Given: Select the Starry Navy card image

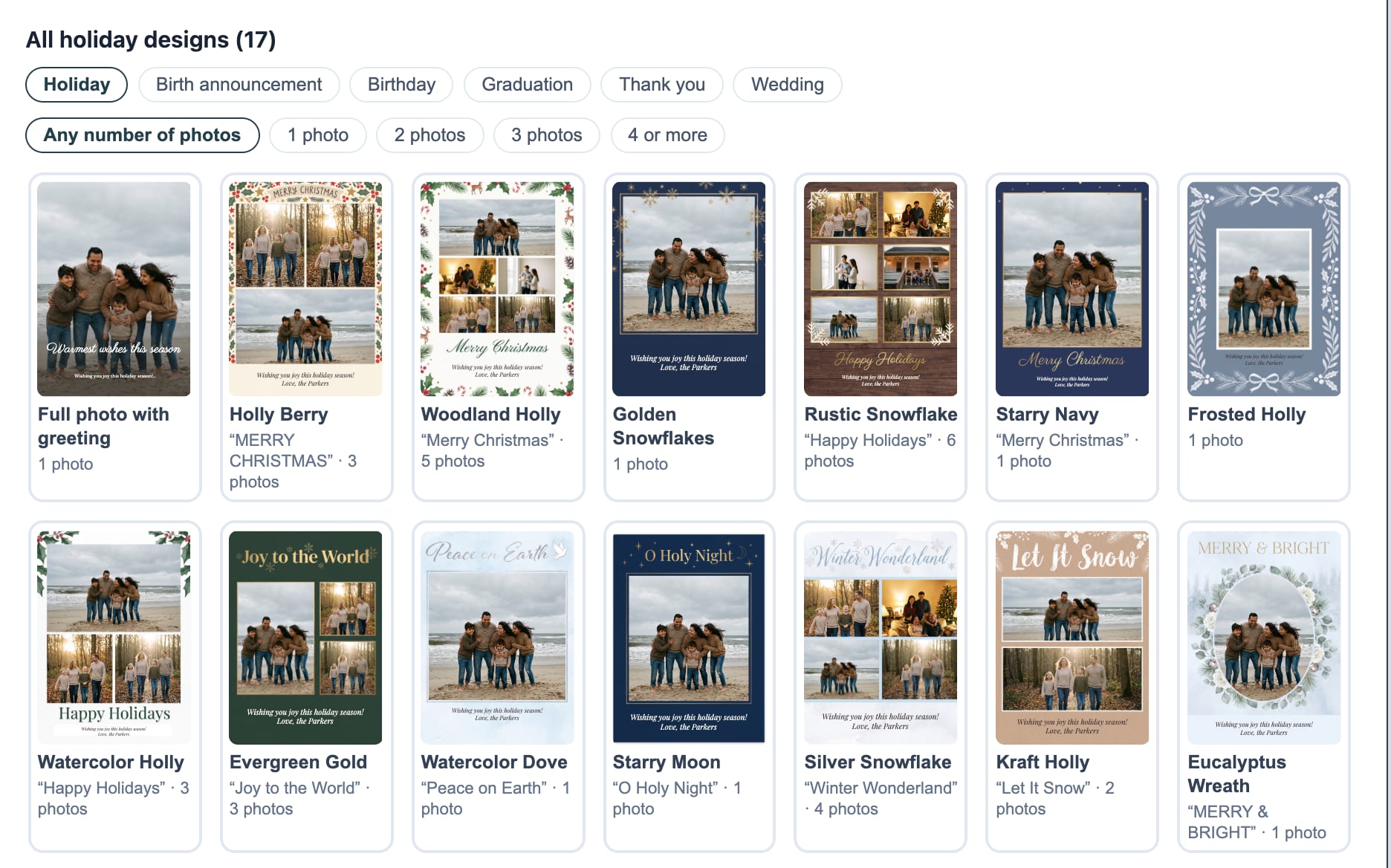Looking at the screenshot, I should pyautogui.click(x=1072, y=289).
